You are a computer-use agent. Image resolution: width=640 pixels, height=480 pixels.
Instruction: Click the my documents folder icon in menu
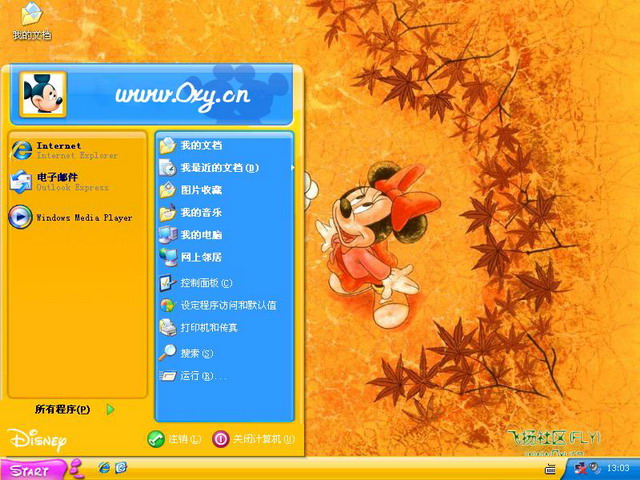(x=167, y=146)
